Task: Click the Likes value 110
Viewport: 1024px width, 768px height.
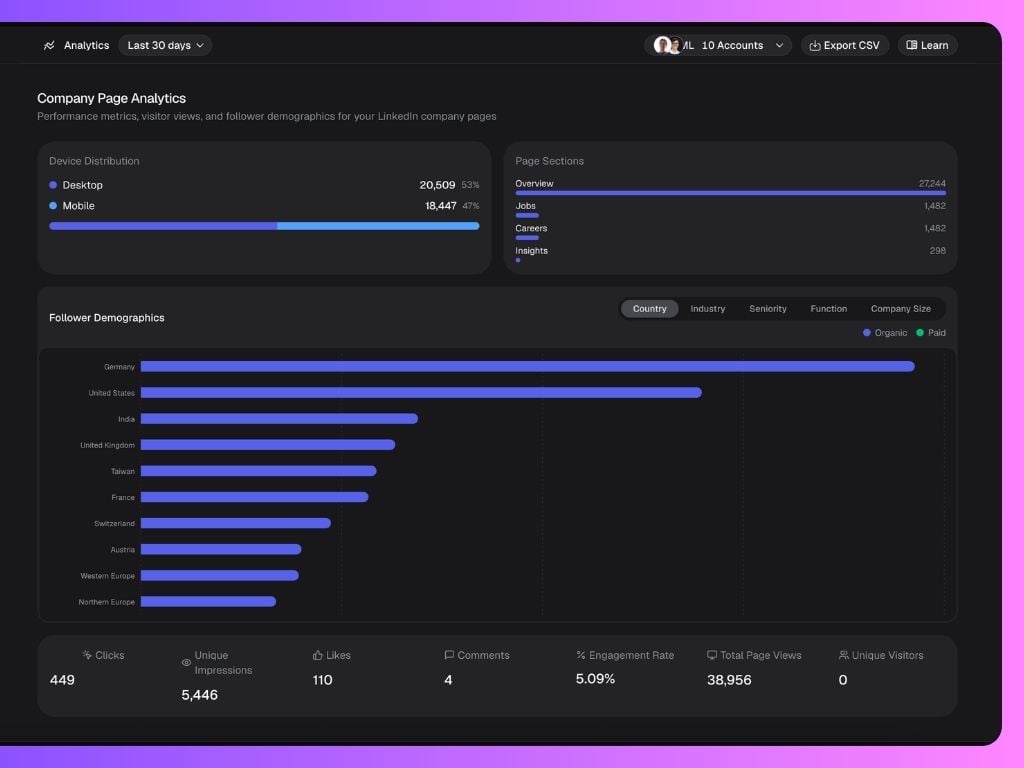Action: point(323,680)
